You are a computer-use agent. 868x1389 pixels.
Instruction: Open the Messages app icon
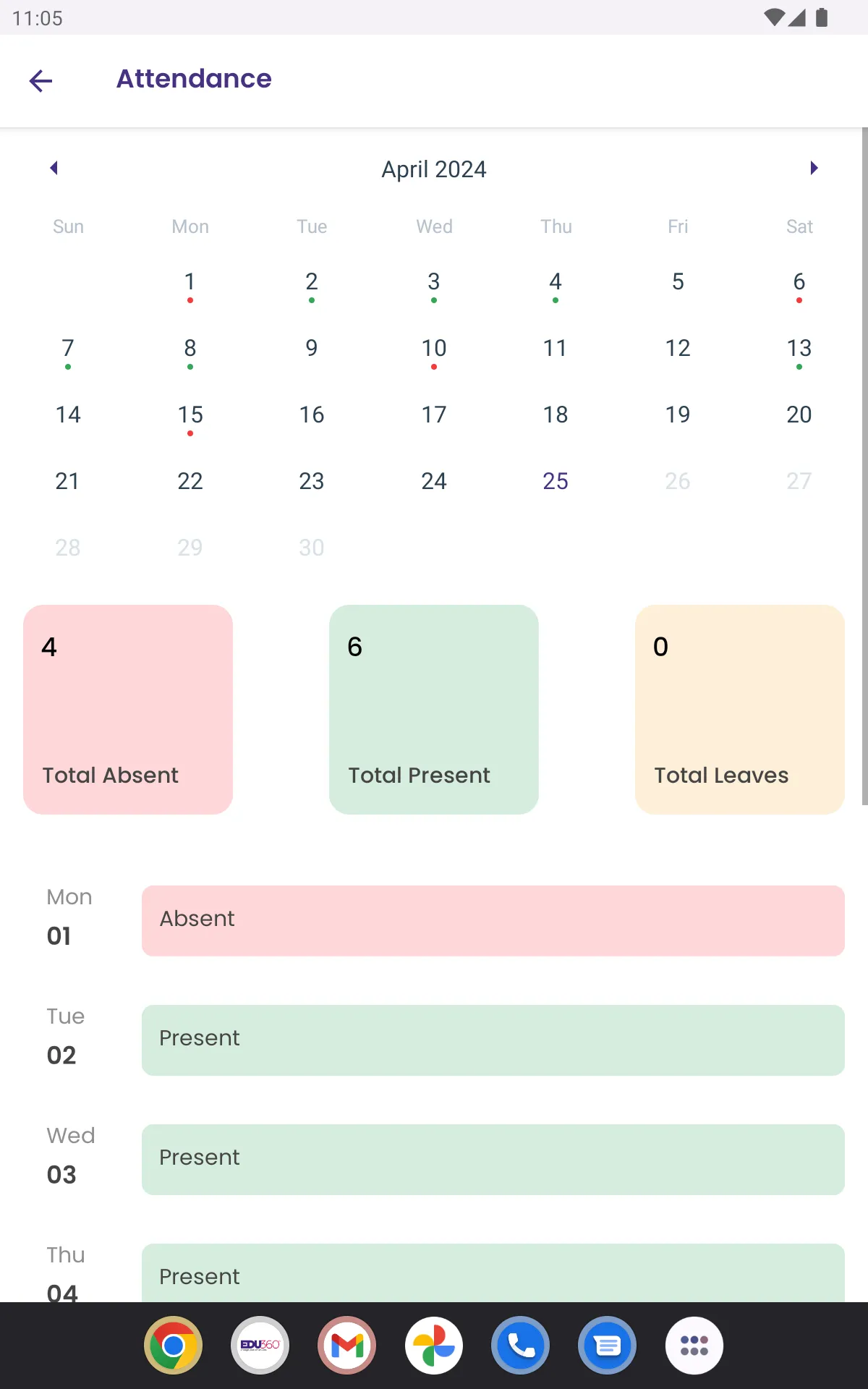[608, 1346]
